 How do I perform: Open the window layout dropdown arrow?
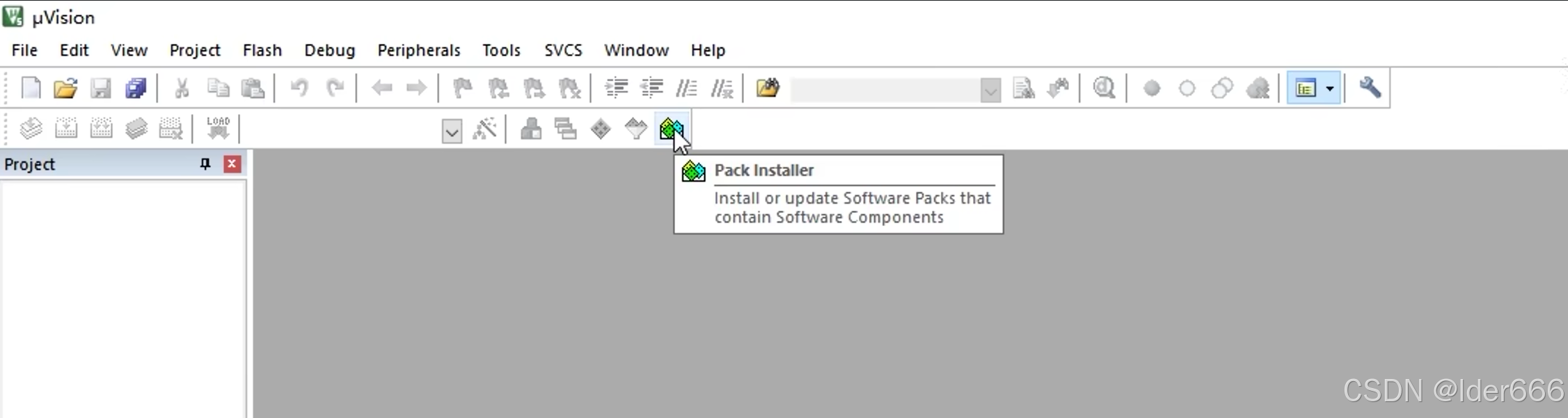tap(1329, 88)
